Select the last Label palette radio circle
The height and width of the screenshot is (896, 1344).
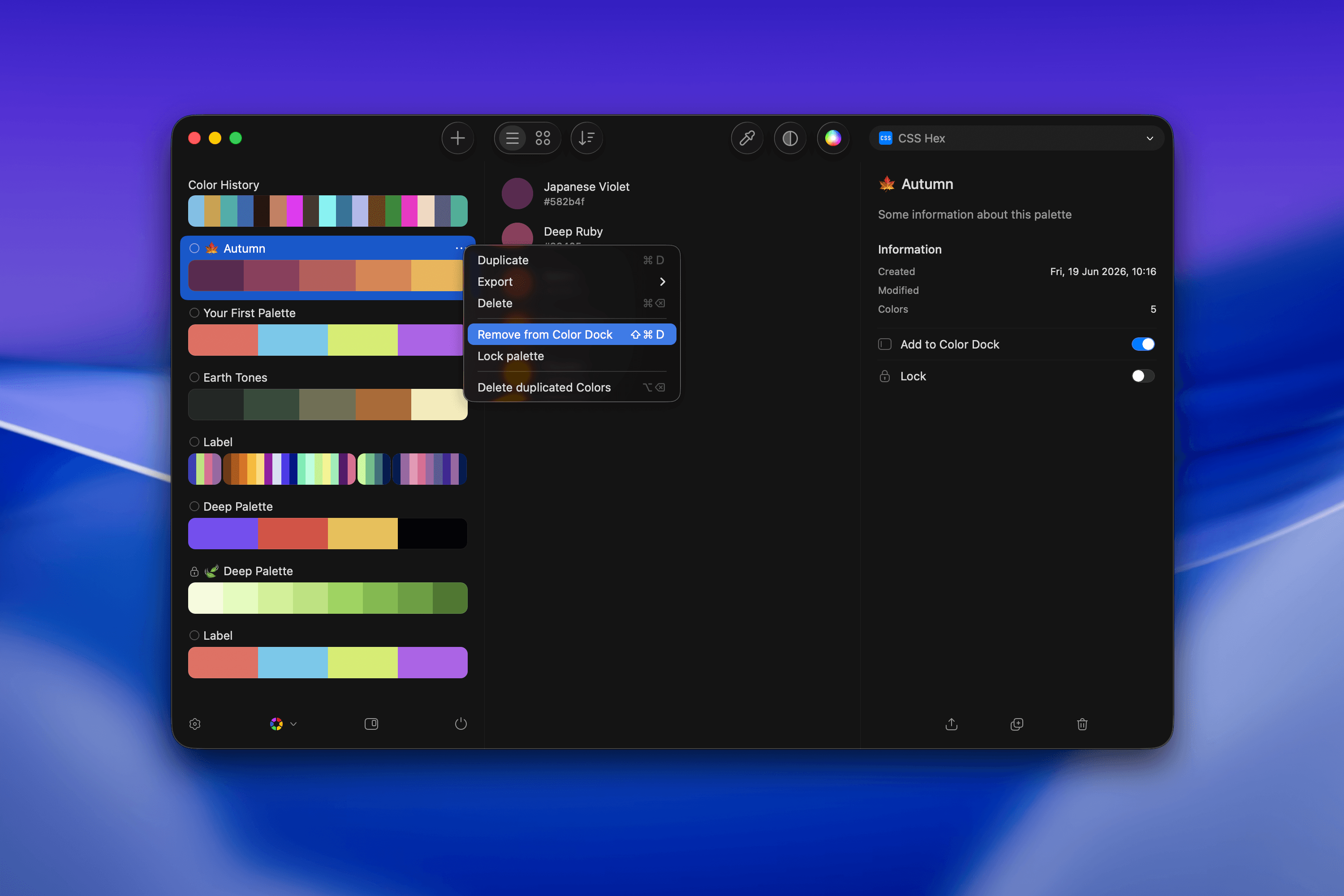click(194, 635)
